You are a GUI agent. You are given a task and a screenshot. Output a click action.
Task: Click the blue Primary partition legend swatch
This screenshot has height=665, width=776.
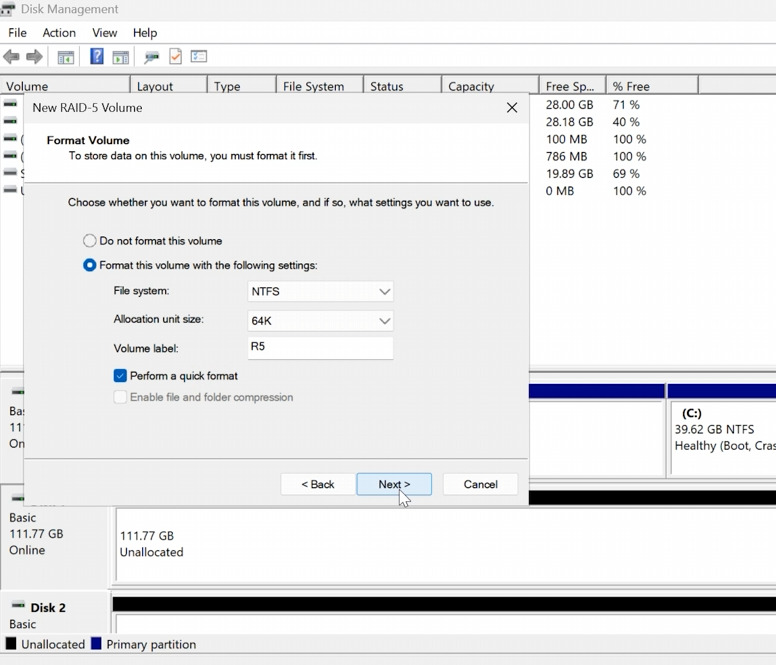96,644
